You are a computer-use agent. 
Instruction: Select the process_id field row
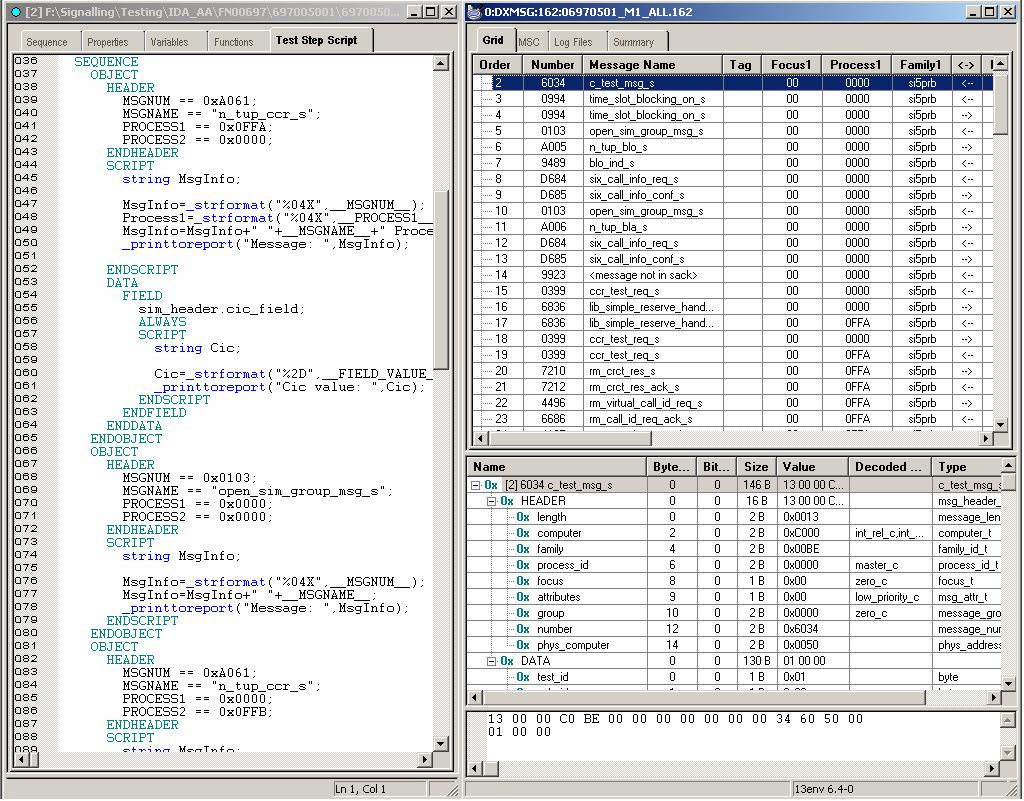[x=734, y=565]
